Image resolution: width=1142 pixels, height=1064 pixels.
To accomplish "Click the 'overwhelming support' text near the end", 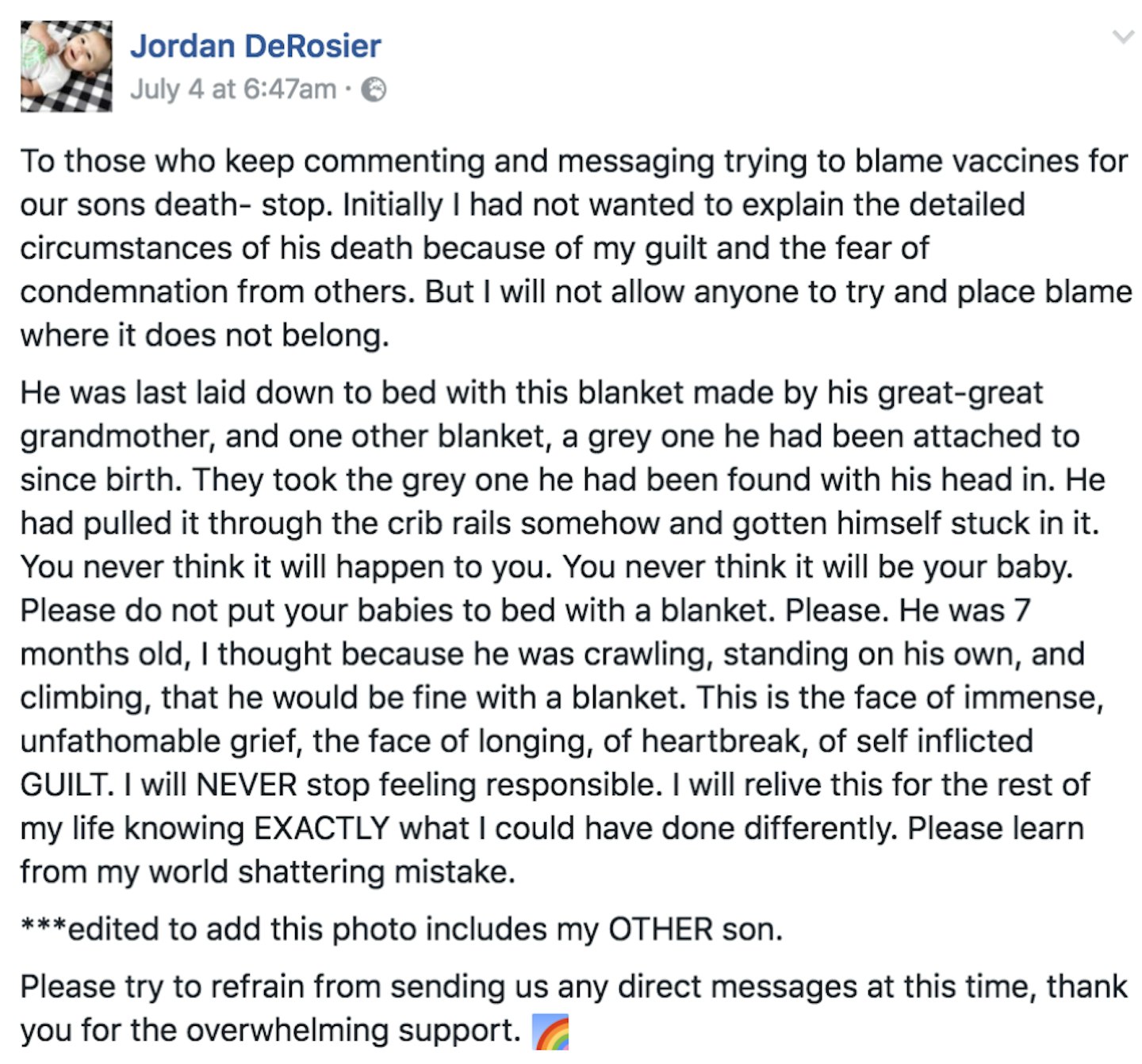I will 354,1031.
